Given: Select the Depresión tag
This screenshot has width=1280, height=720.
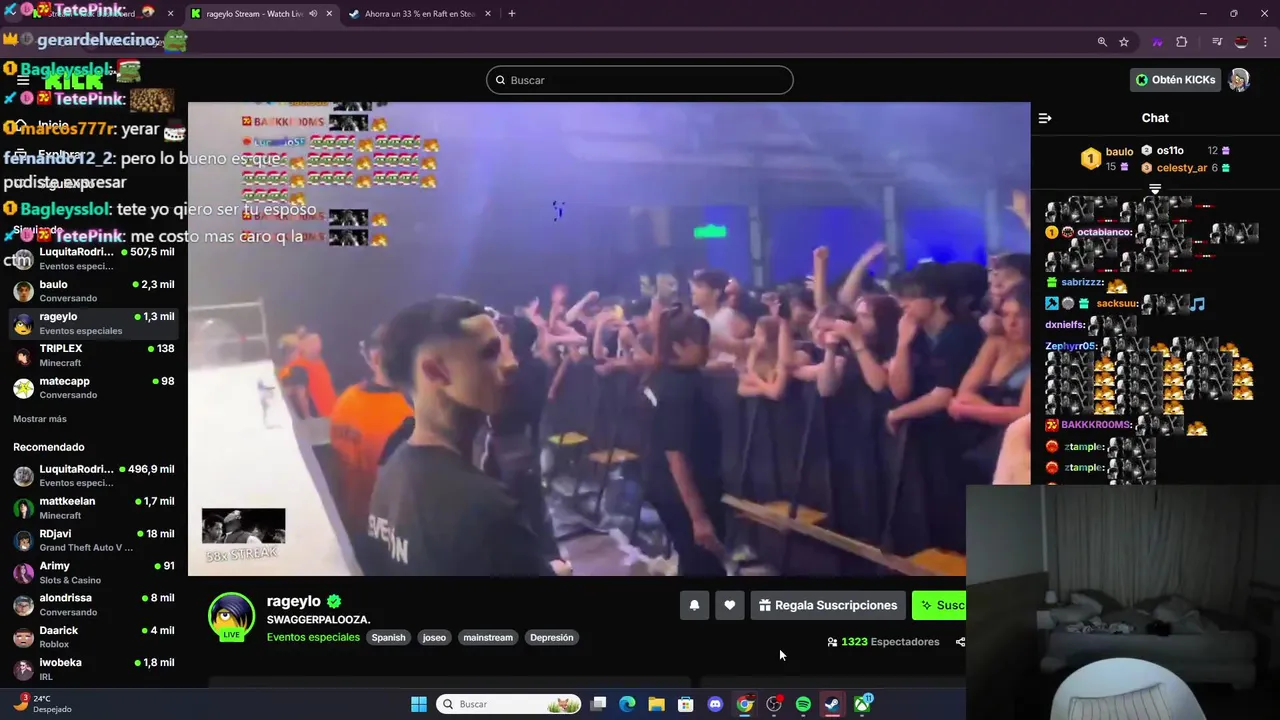Looking at the screenshot, I should coord(552,637).
